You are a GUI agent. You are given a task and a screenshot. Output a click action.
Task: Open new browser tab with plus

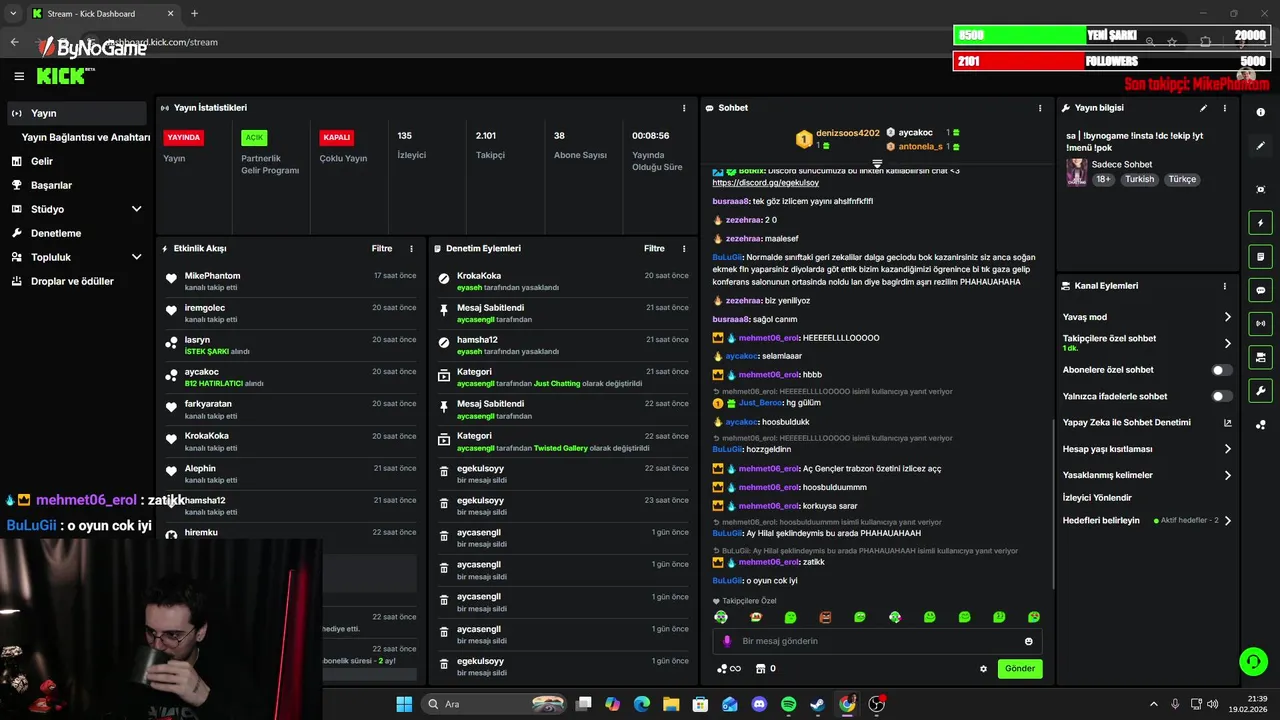pyautogui.click(x=194, y=13)
